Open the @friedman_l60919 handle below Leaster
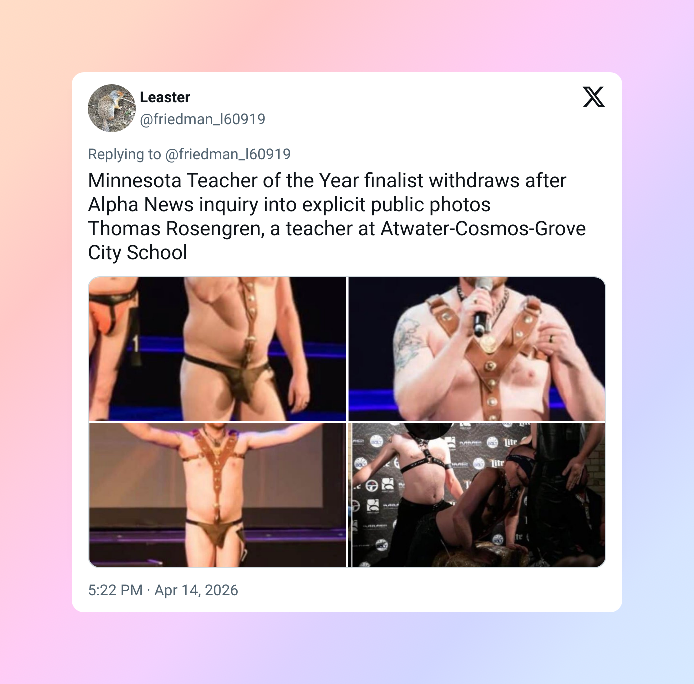Image resolution: width=694 pixels, height=684 pixels. [x=202, y=119]
